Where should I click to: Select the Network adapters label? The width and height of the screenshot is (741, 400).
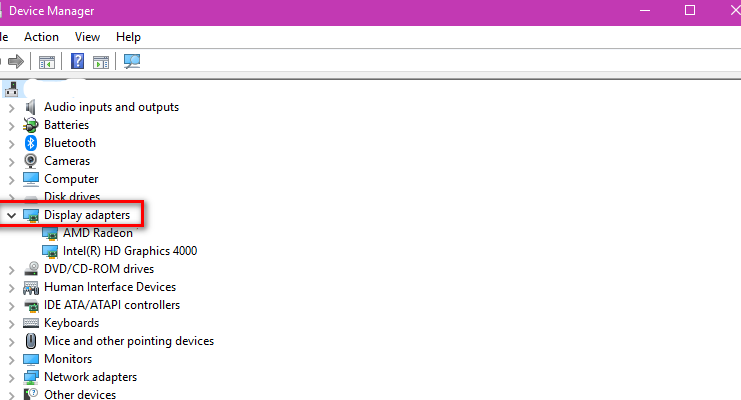(x=91, y=377)
